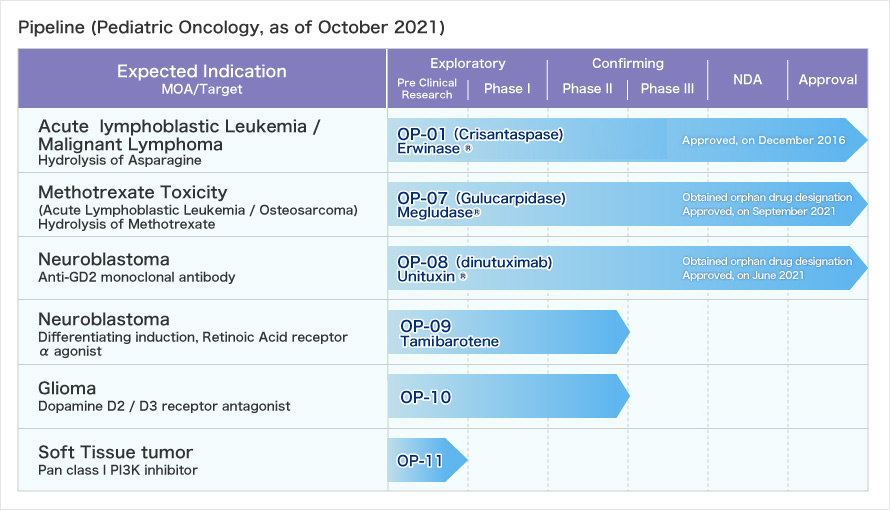Select the NDA column header
The height and width of the screenshot is (510, 890).
747,80
